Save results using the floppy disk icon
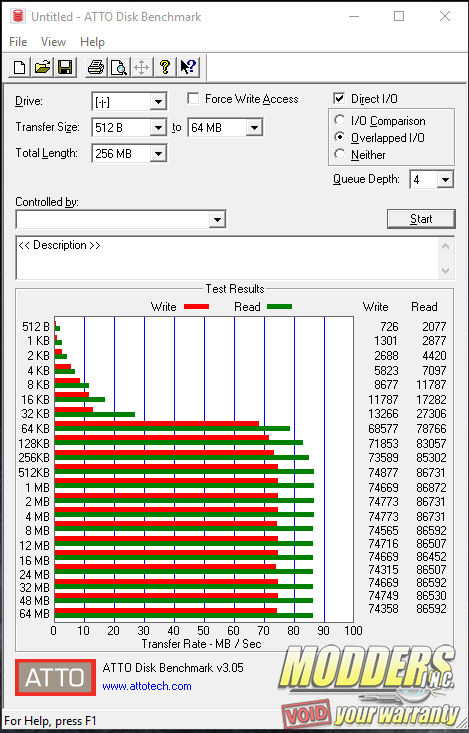Viewport: 469px width, 733px height. pyautogui.click(x=65, y=67)
